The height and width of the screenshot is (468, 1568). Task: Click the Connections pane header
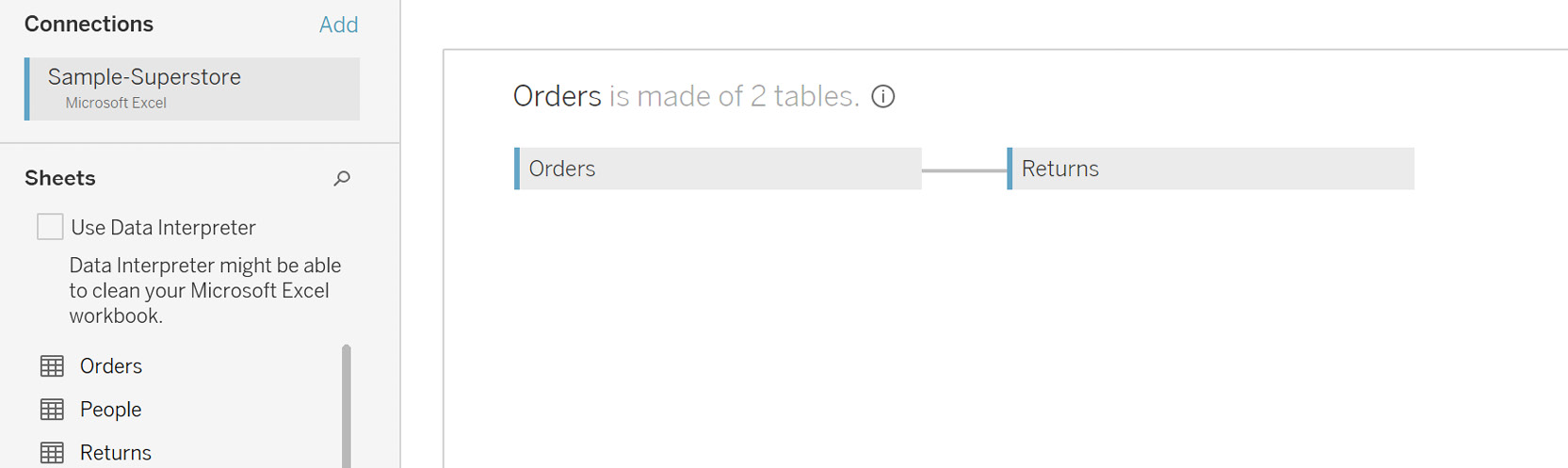89,24
